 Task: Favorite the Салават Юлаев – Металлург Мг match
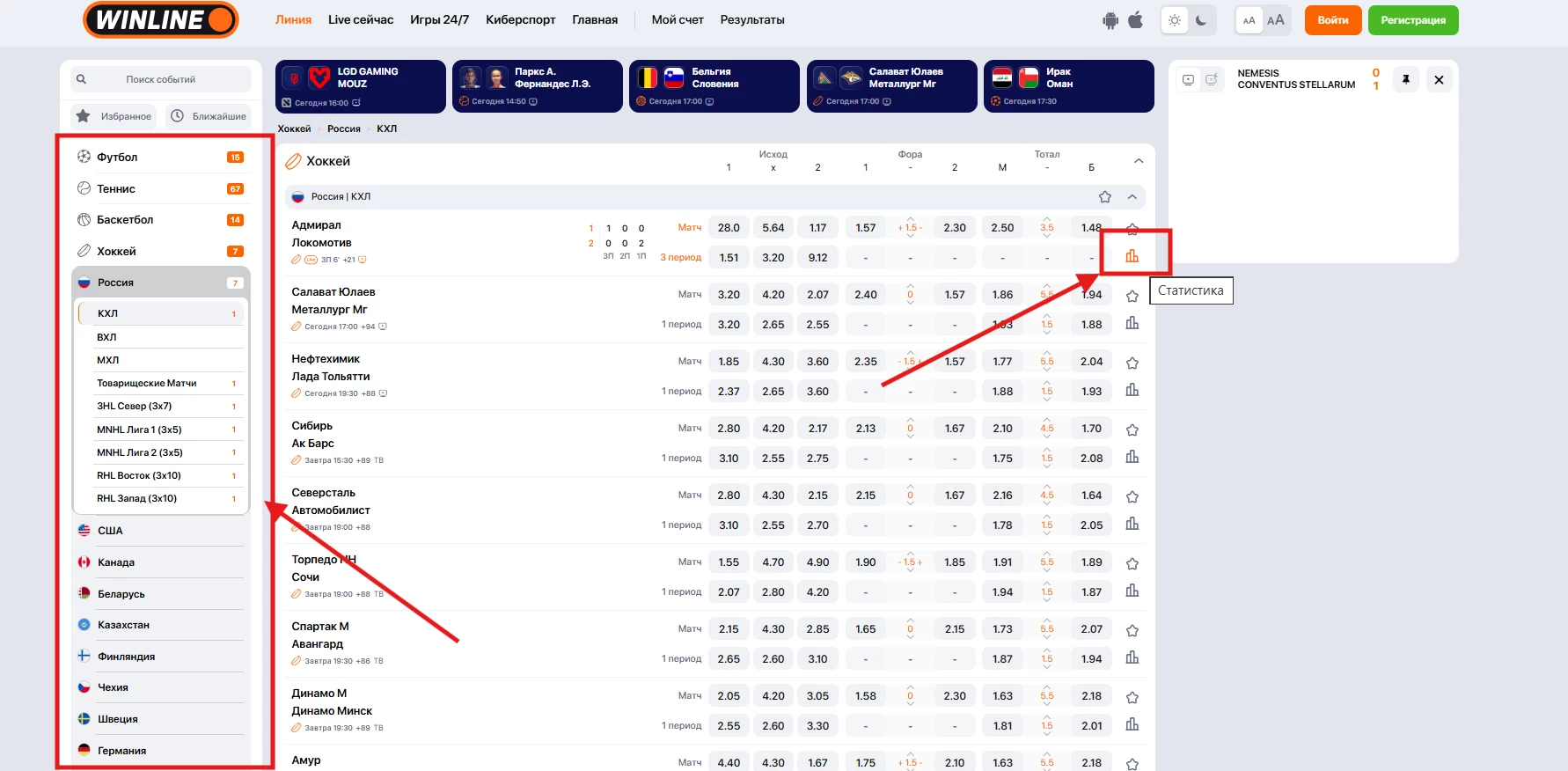tap(1132, 296)
